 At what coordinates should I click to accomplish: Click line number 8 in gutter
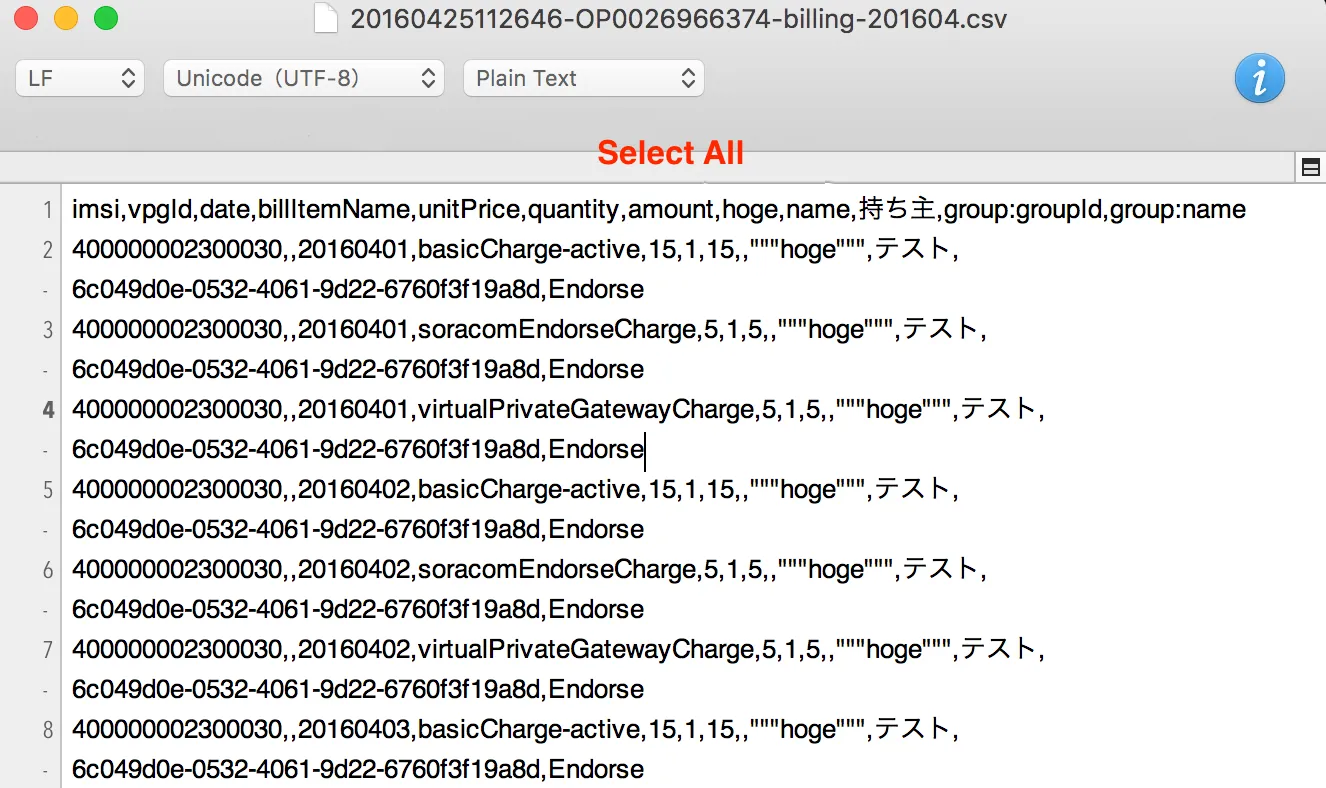pyautogui.click(x=48, y=730)
